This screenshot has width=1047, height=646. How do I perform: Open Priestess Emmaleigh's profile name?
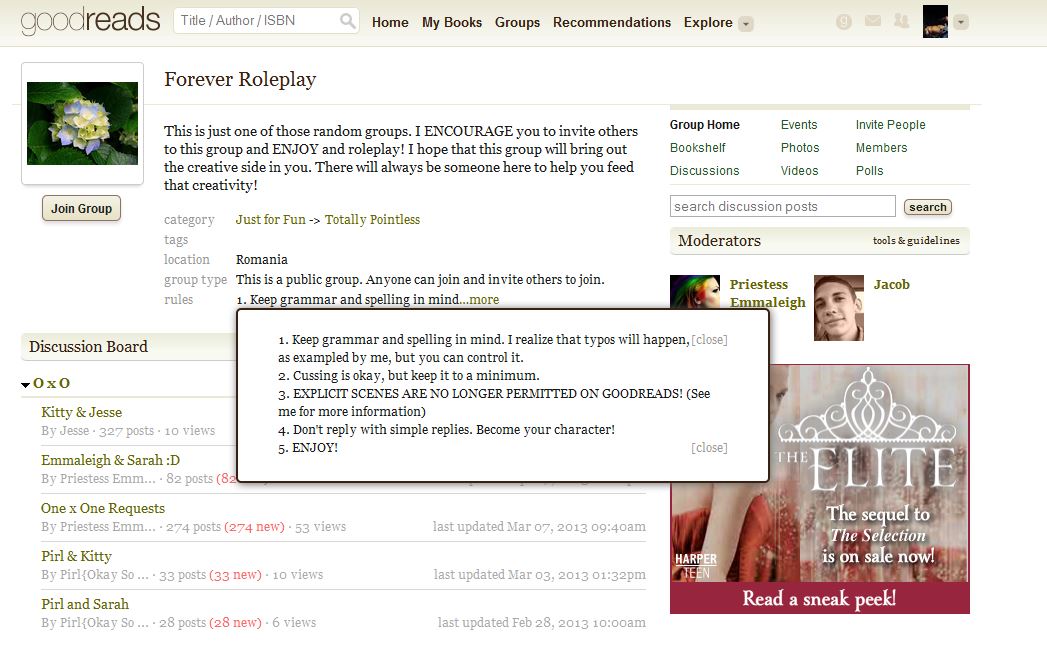[x=767, y=293]
